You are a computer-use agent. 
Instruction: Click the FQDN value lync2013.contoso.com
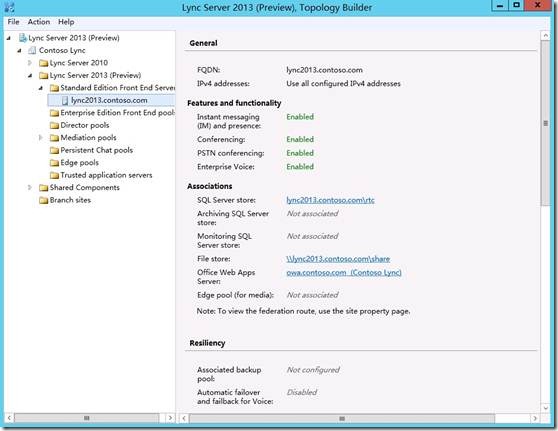point(325,70)
